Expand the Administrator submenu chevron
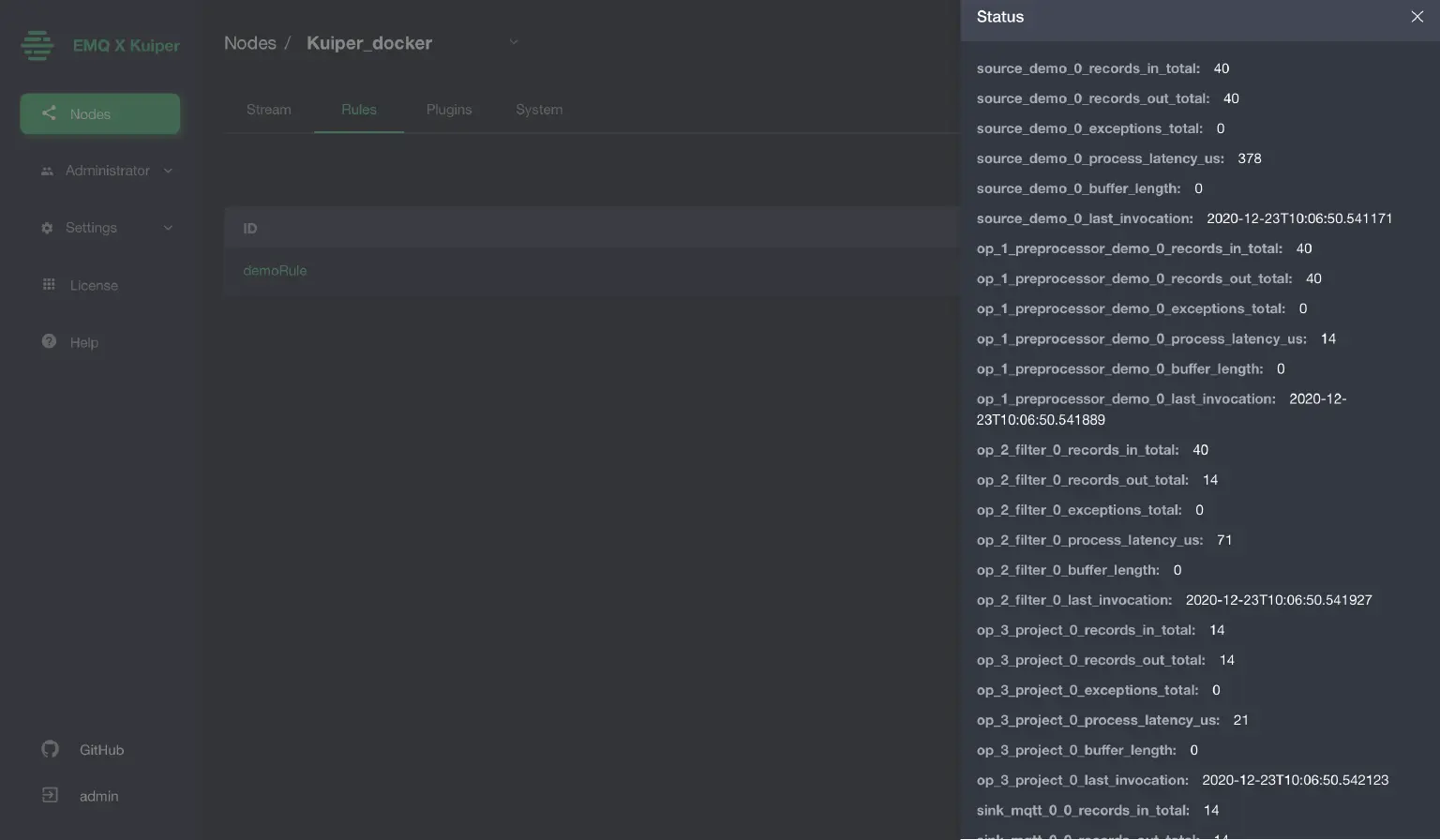Screen dimensions: 1440x840 168,171
